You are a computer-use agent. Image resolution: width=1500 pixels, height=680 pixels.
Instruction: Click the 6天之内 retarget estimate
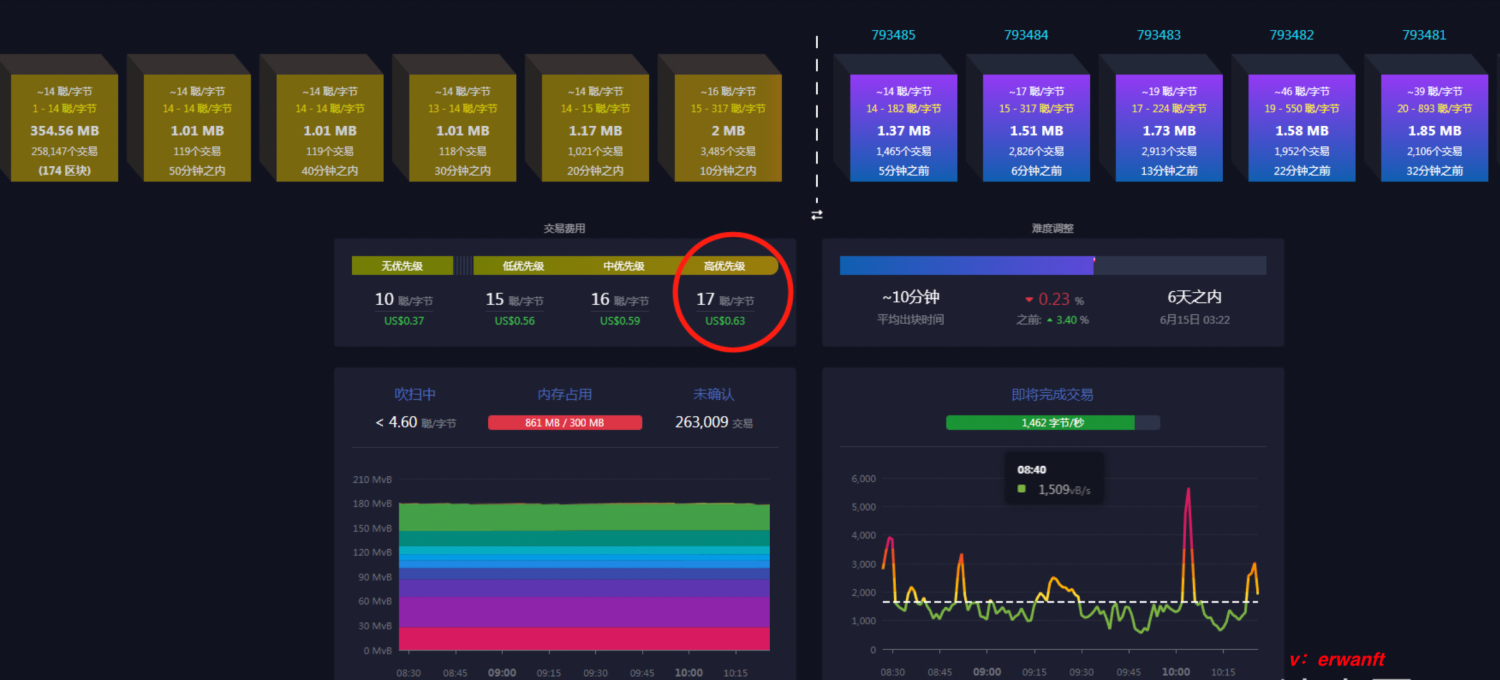click(x=1195, y=297)
